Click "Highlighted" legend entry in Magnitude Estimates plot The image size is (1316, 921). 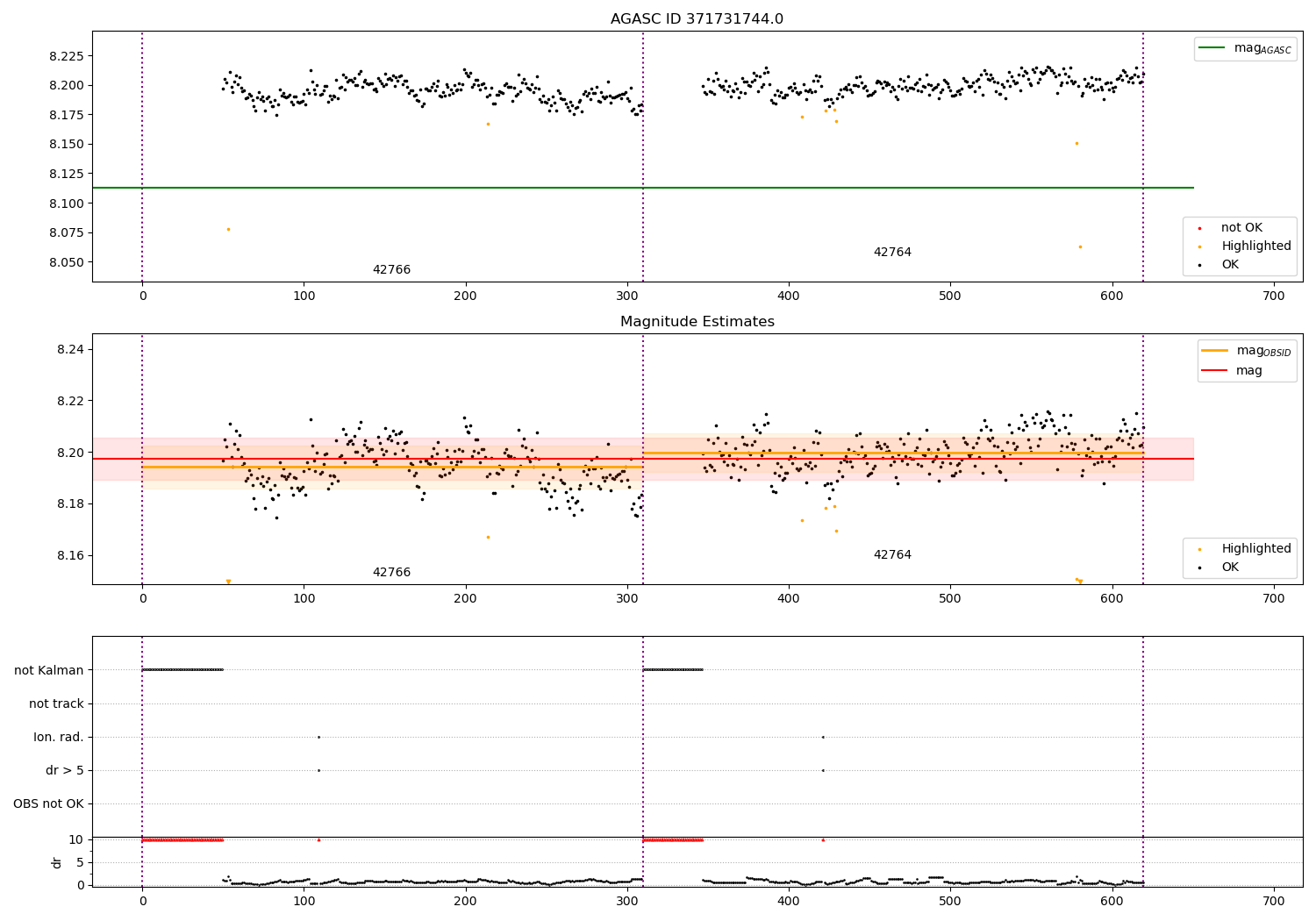1246,549
